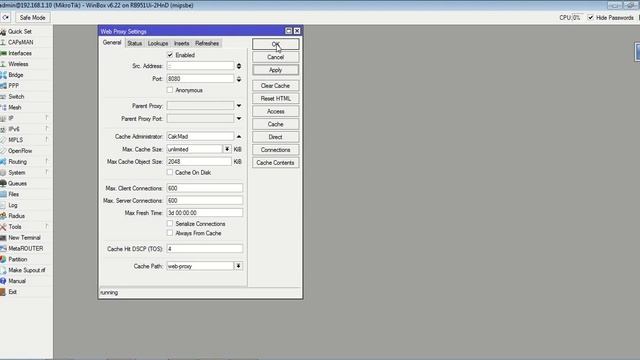Click Max Cache Object Size field
Image resolution: width=640 pixels, height=360 pixels.
(x=199, y=162)
